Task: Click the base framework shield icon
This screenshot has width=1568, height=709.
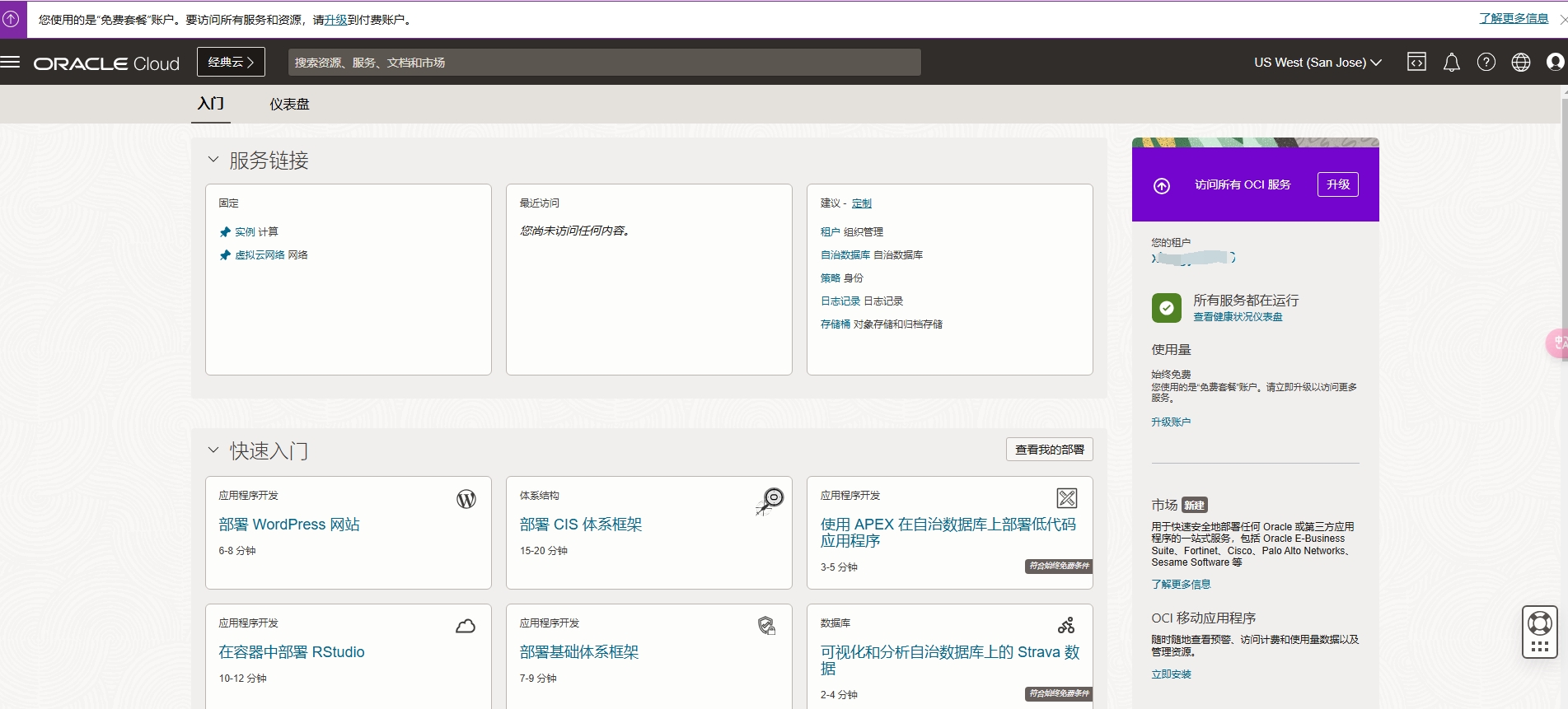Action: pyautogui.click(x=766, y=626)
